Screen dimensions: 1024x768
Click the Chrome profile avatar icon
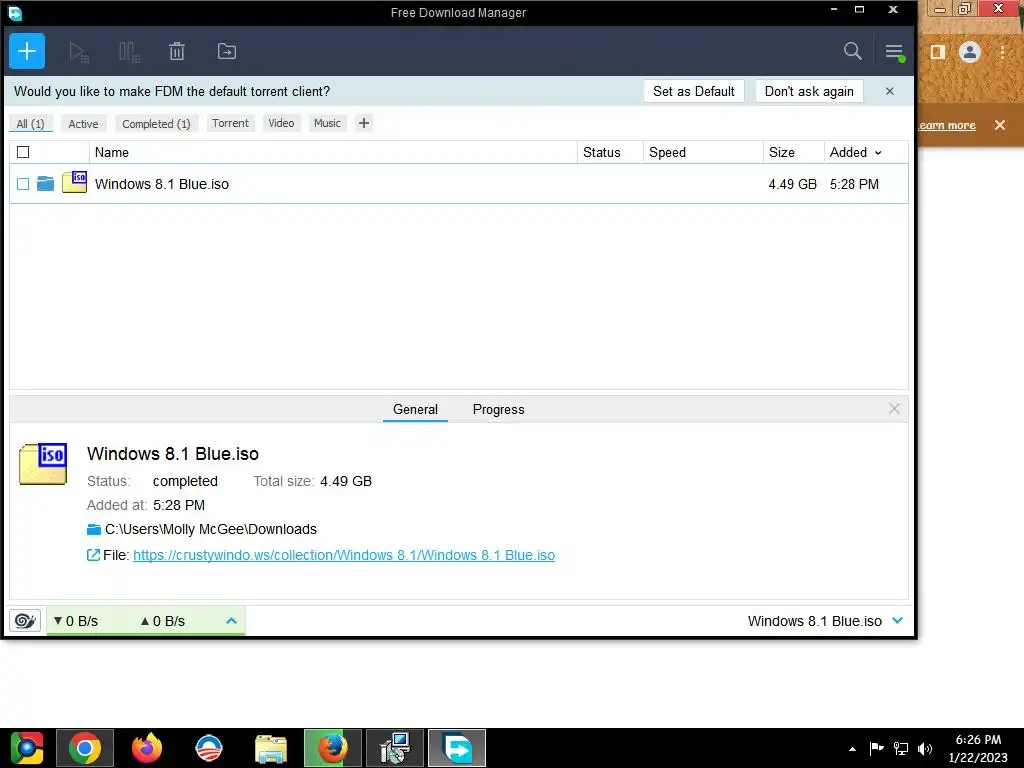[970, 52]
